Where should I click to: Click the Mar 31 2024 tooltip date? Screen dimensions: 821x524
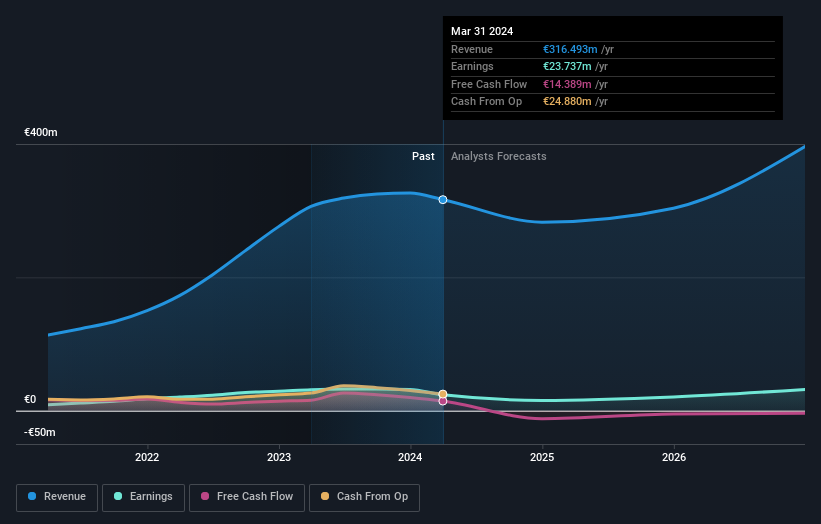(482, 31)
